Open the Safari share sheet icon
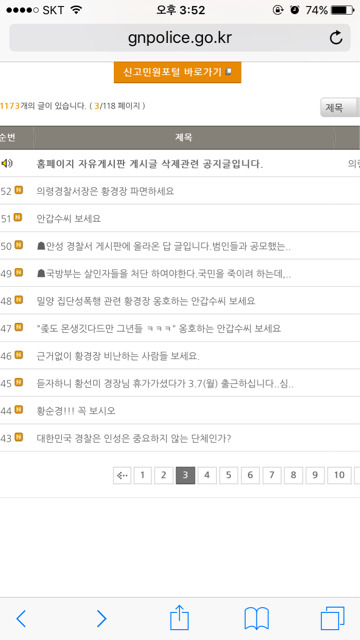 click(180, 617)
